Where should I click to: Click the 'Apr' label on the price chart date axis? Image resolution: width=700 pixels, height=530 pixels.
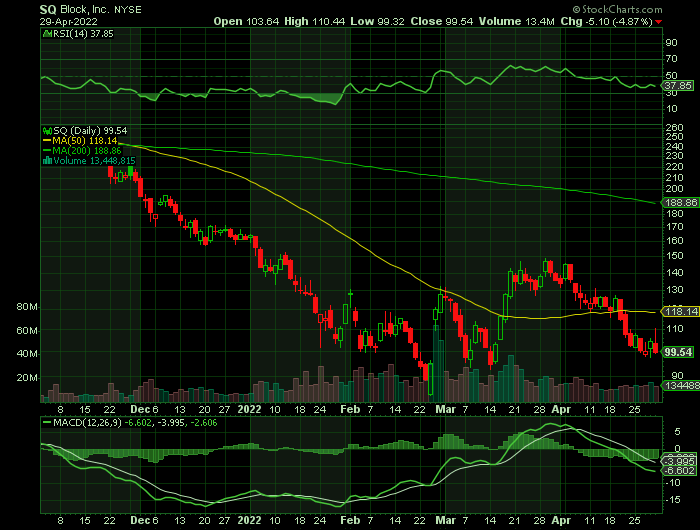click(x=561, y=409)
